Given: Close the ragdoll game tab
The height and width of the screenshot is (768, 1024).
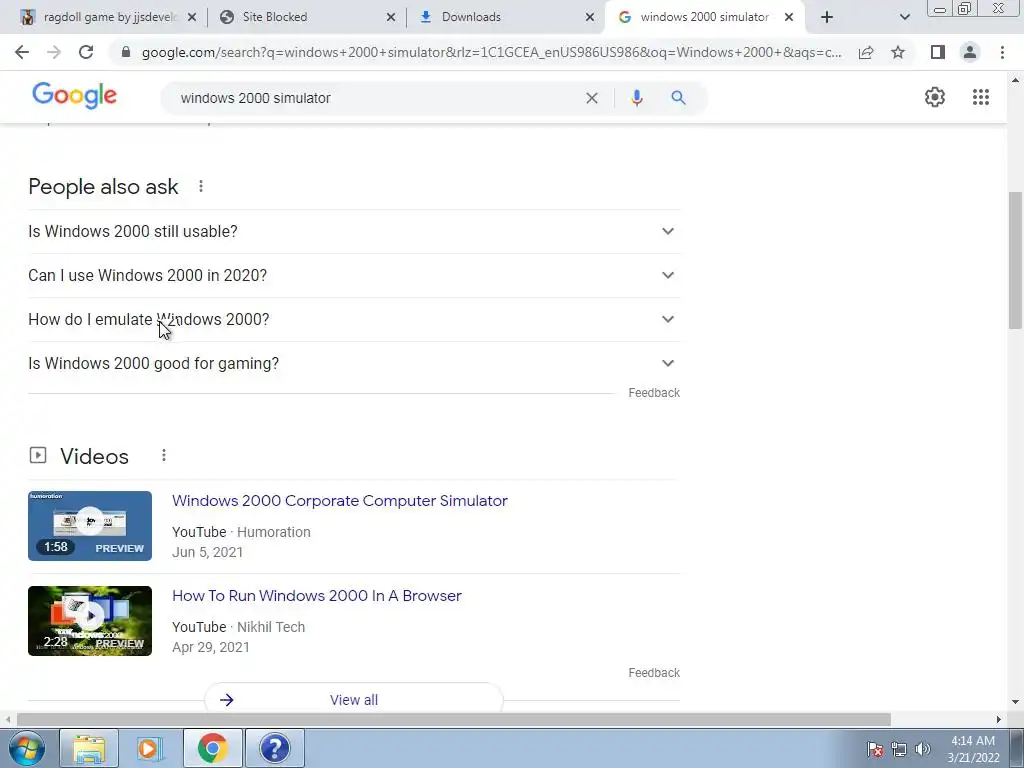Looking at the screenshot, I should click(192, 18).
